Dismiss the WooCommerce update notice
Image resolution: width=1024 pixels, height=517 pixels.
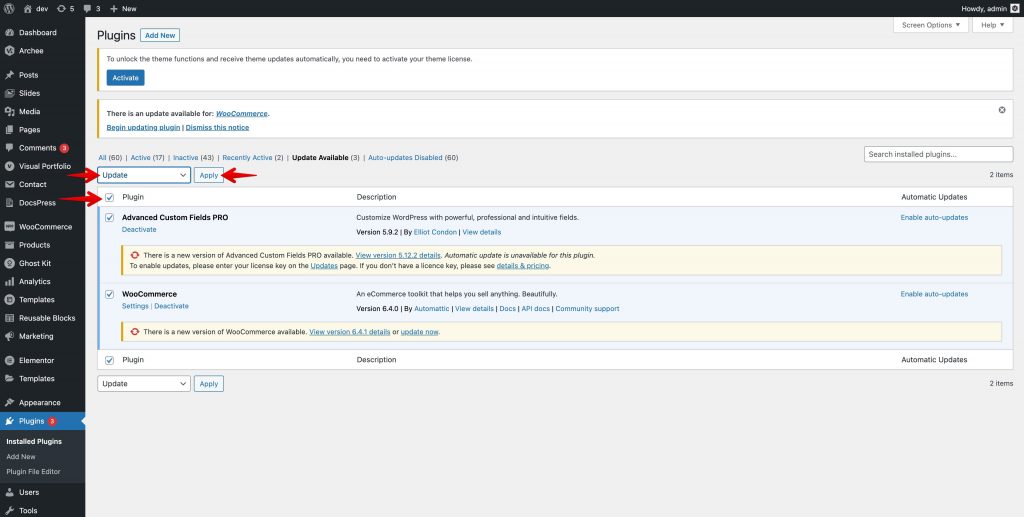click(x=1002, y=110)
